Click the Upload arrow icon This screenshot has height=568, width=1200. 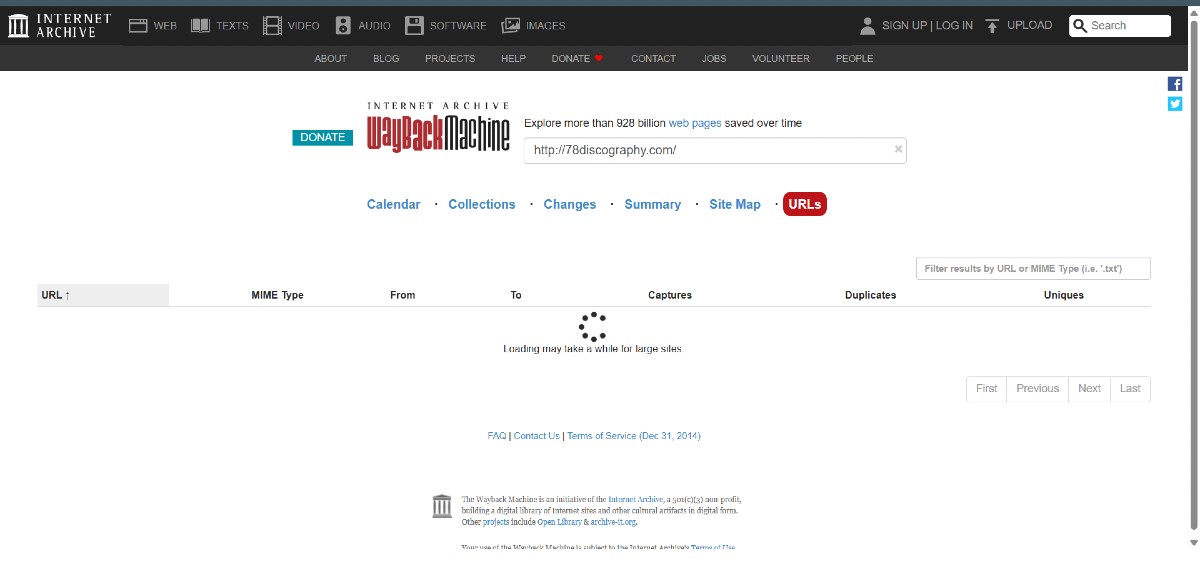click(x=992, y=26)
